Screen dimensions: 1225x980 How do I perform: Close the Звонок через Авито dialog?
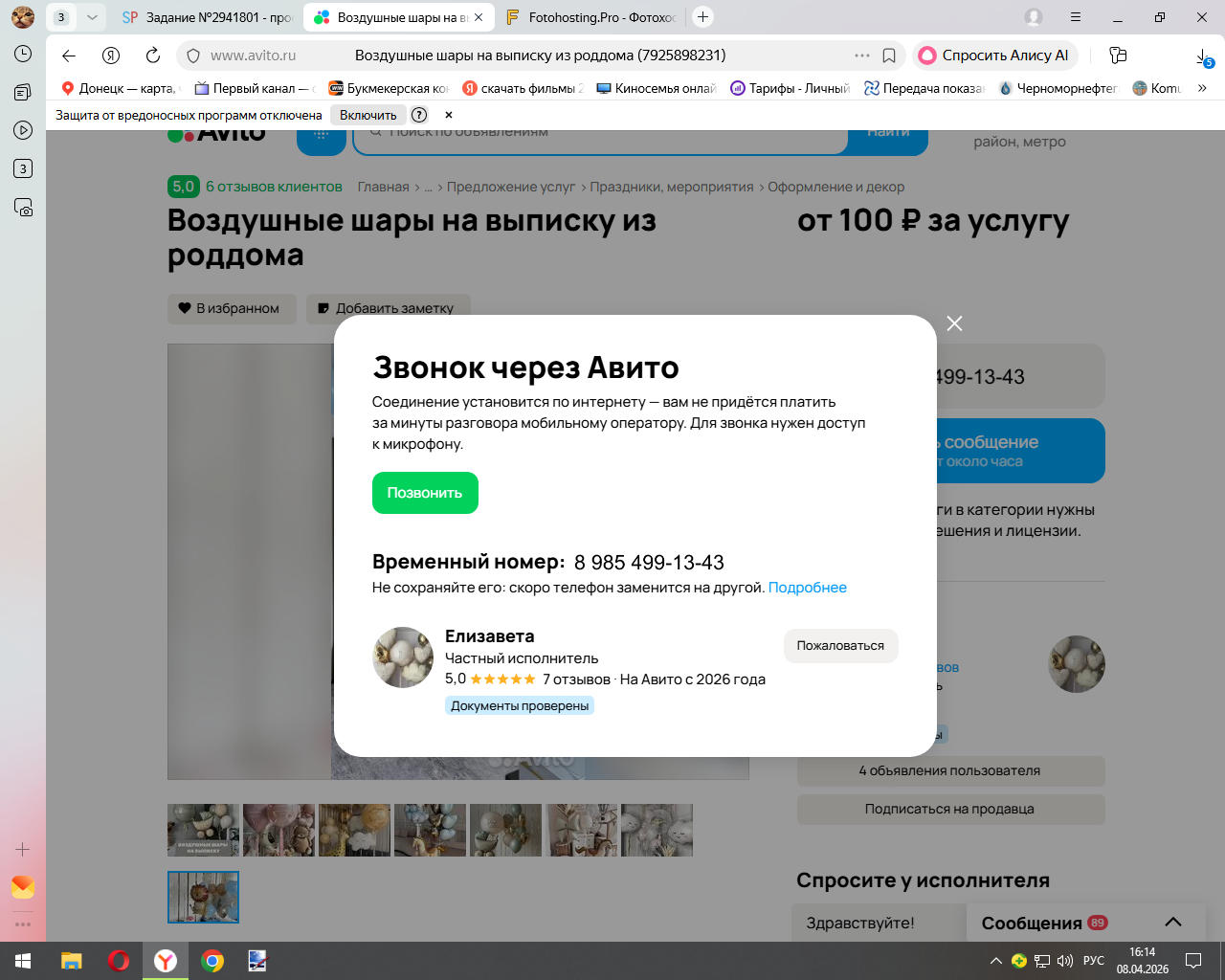pyautogui.click(x=954, y=323)
